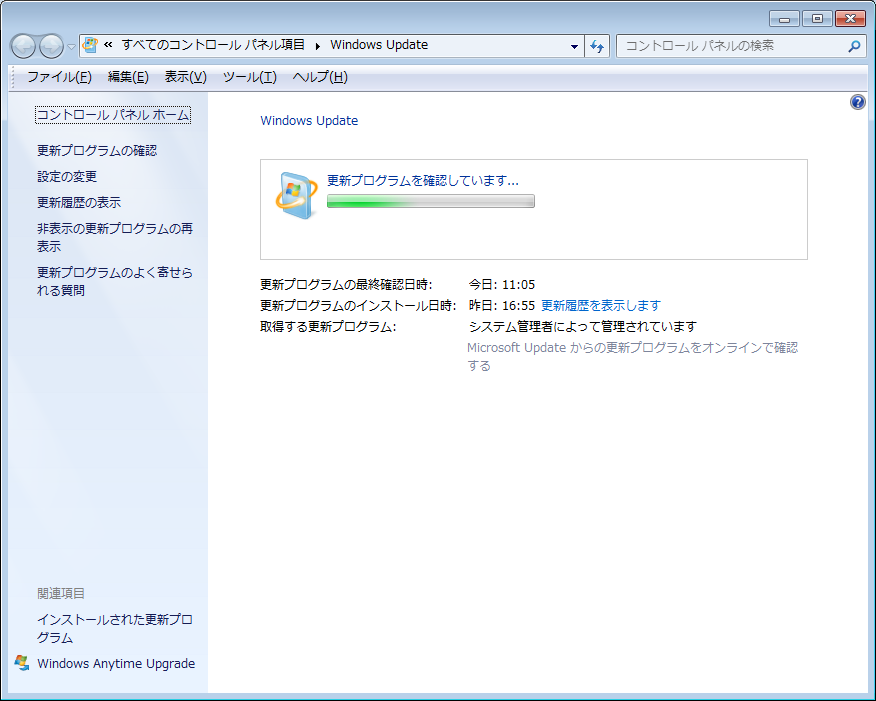Expand the breadcrumb chevron before すべてのコントロール パネル項目
The width and height of the screenshot is (876, 701).
[108, 45]
